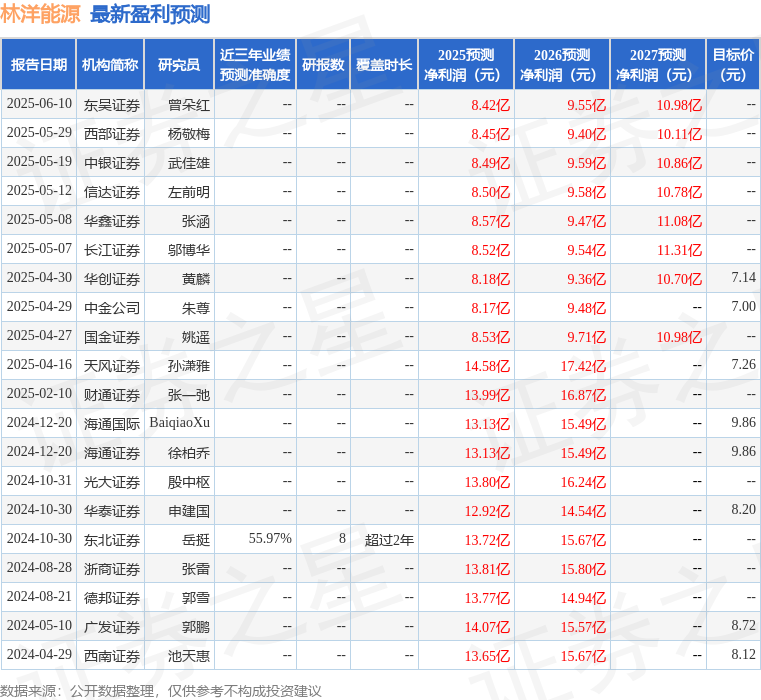The image size is (761, 700).
Task: Select the 10.11亿 forecast value
Action: tap(679, 134)
